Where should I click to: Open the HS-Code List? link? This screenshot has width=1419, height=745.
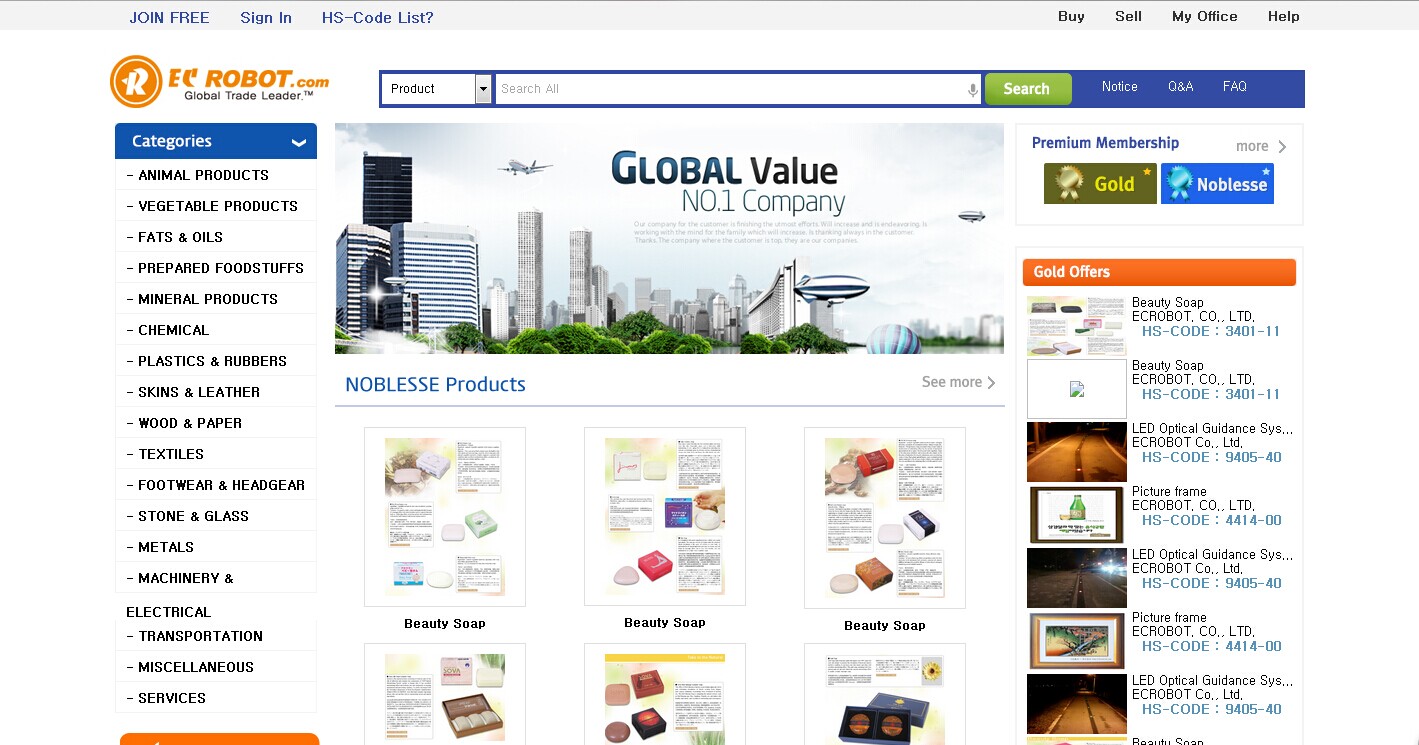pos(378,17)
